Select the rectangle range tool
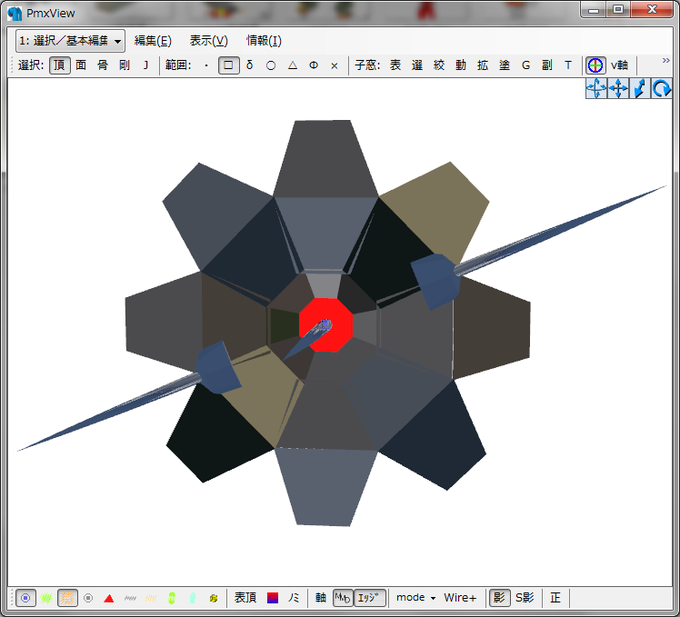The height and width of the screenshot is (617, 680). (x=229, y=65)
